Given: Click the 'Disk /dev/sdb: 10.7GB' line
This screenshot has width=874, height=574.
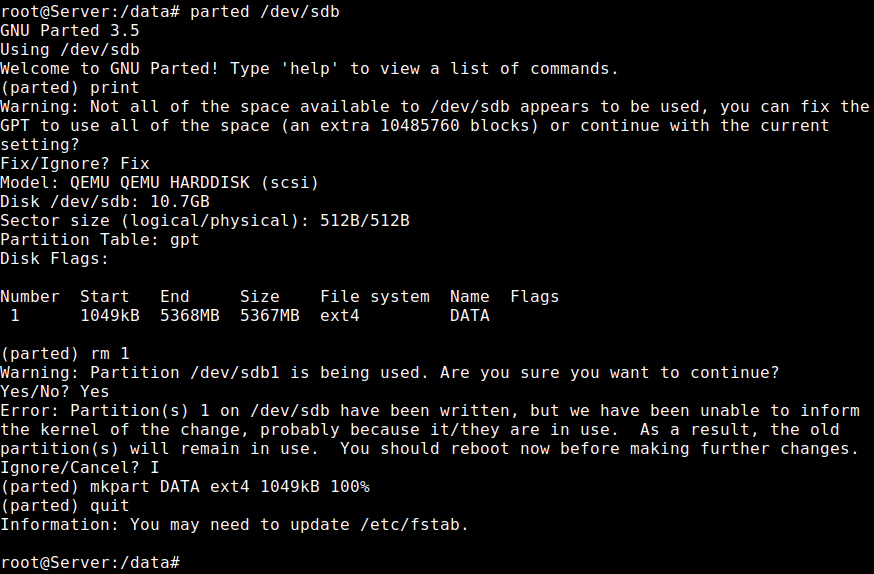Looking at the screenshot, I should (105, 202).
